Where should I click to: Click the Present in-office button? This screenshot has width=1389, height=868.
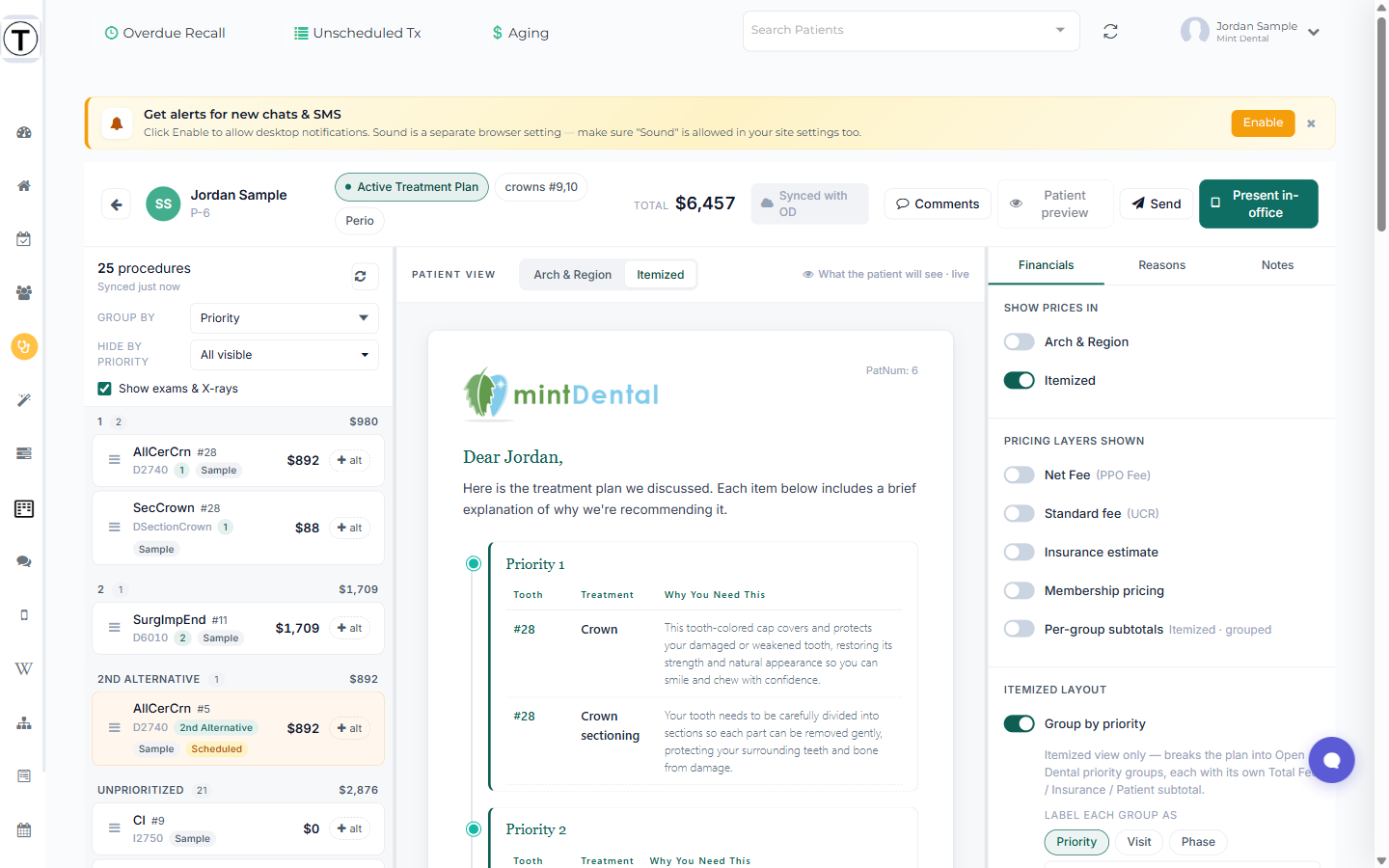(x=1258, y=203)
